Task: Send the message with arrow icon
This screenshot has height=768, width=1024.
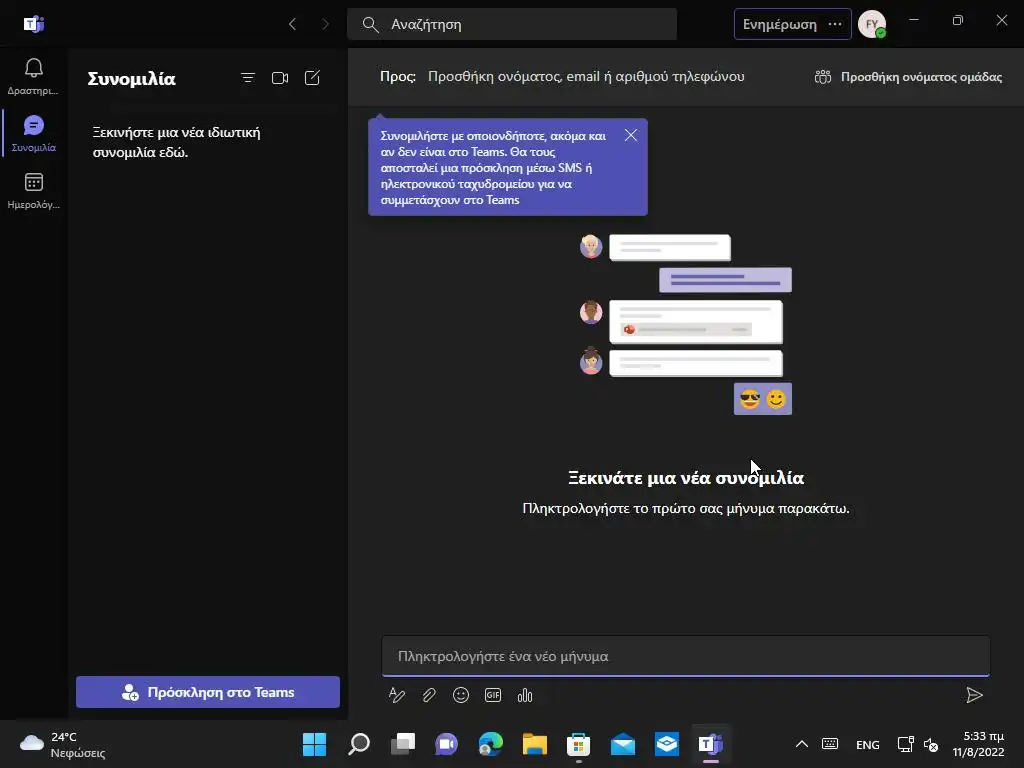Action: pyautogui.click(x=974, y=695)
